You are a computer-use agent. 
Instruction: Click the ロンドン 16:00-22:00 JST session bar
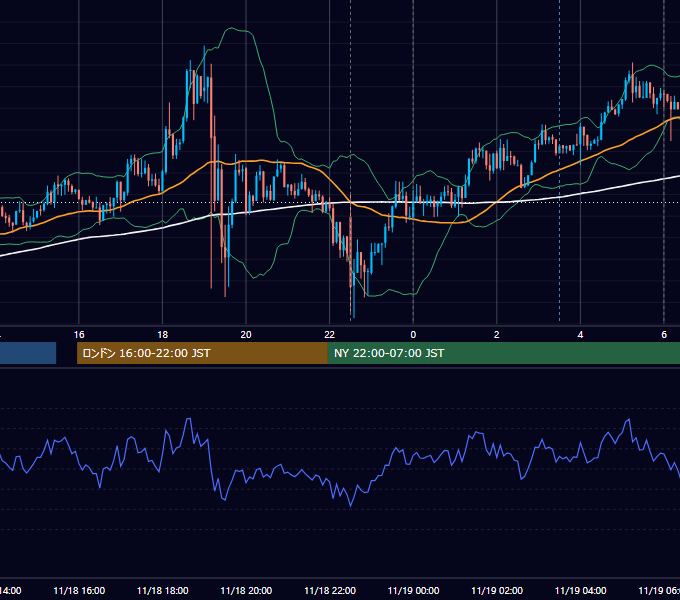click(x=202, y=353)
